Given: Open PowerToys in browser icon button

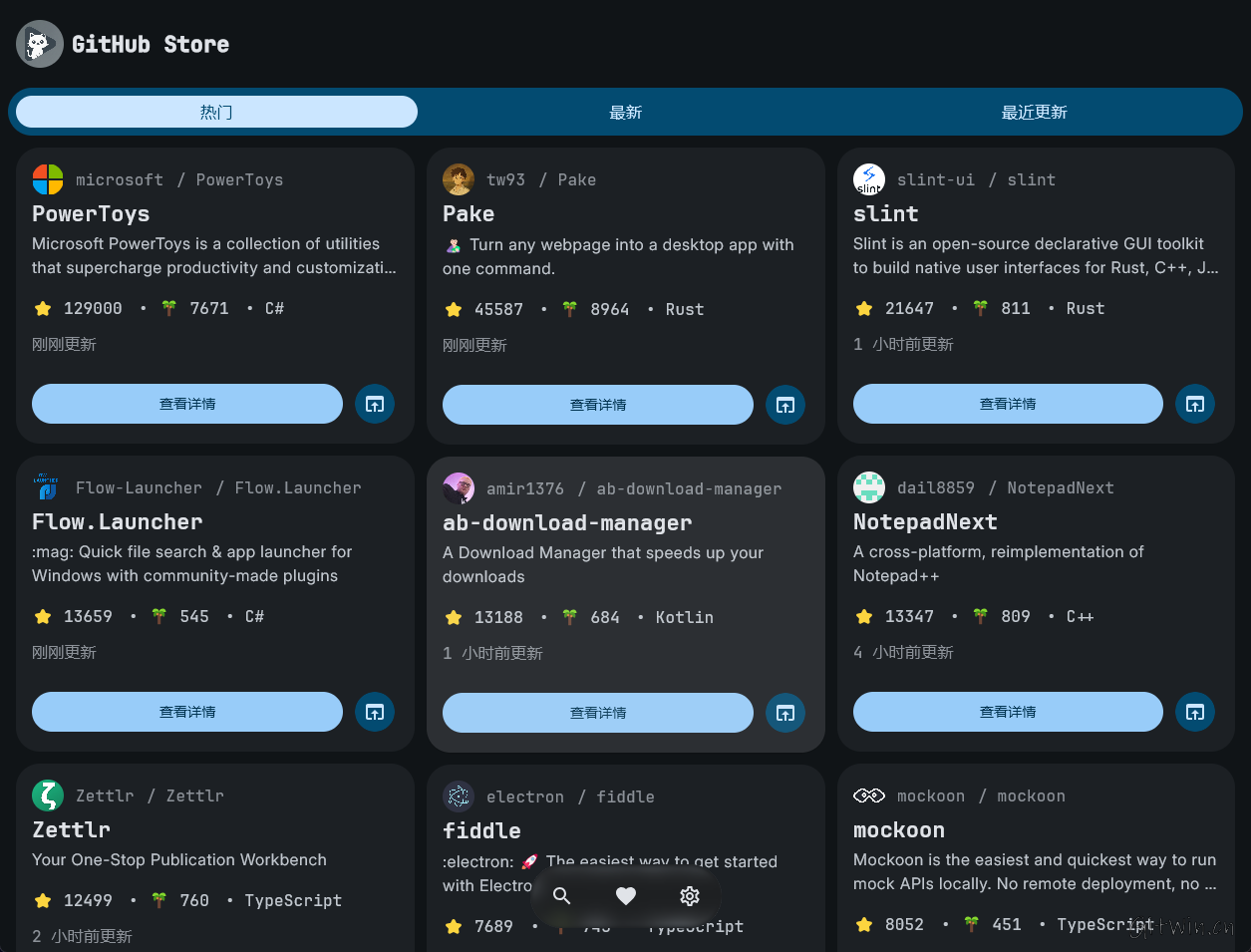Looking at the screenshot, I should coord(375,404).
